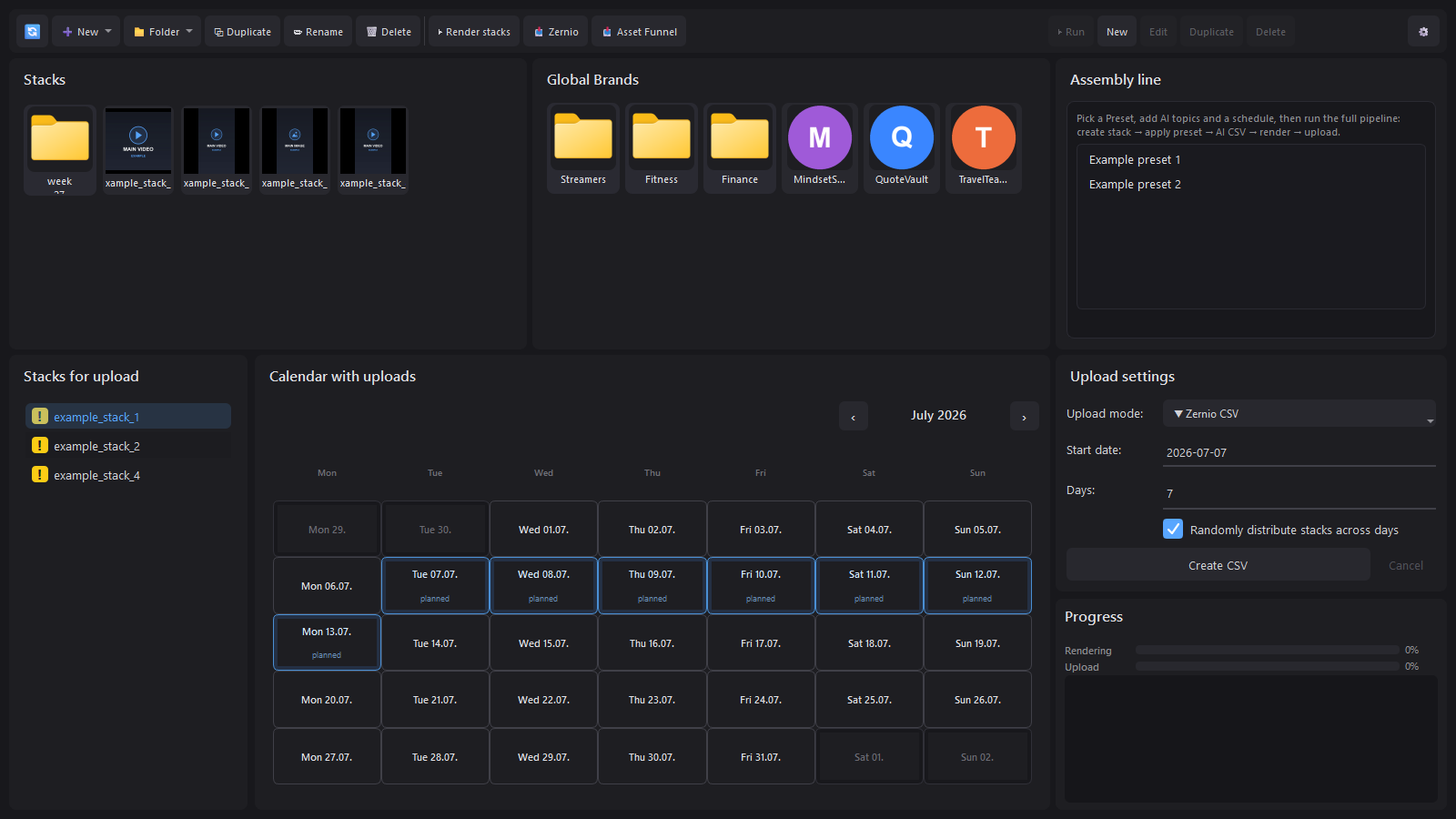Select Example preset 2
The height and width of the screenshot is (819, 1456).
(1251, 184)
